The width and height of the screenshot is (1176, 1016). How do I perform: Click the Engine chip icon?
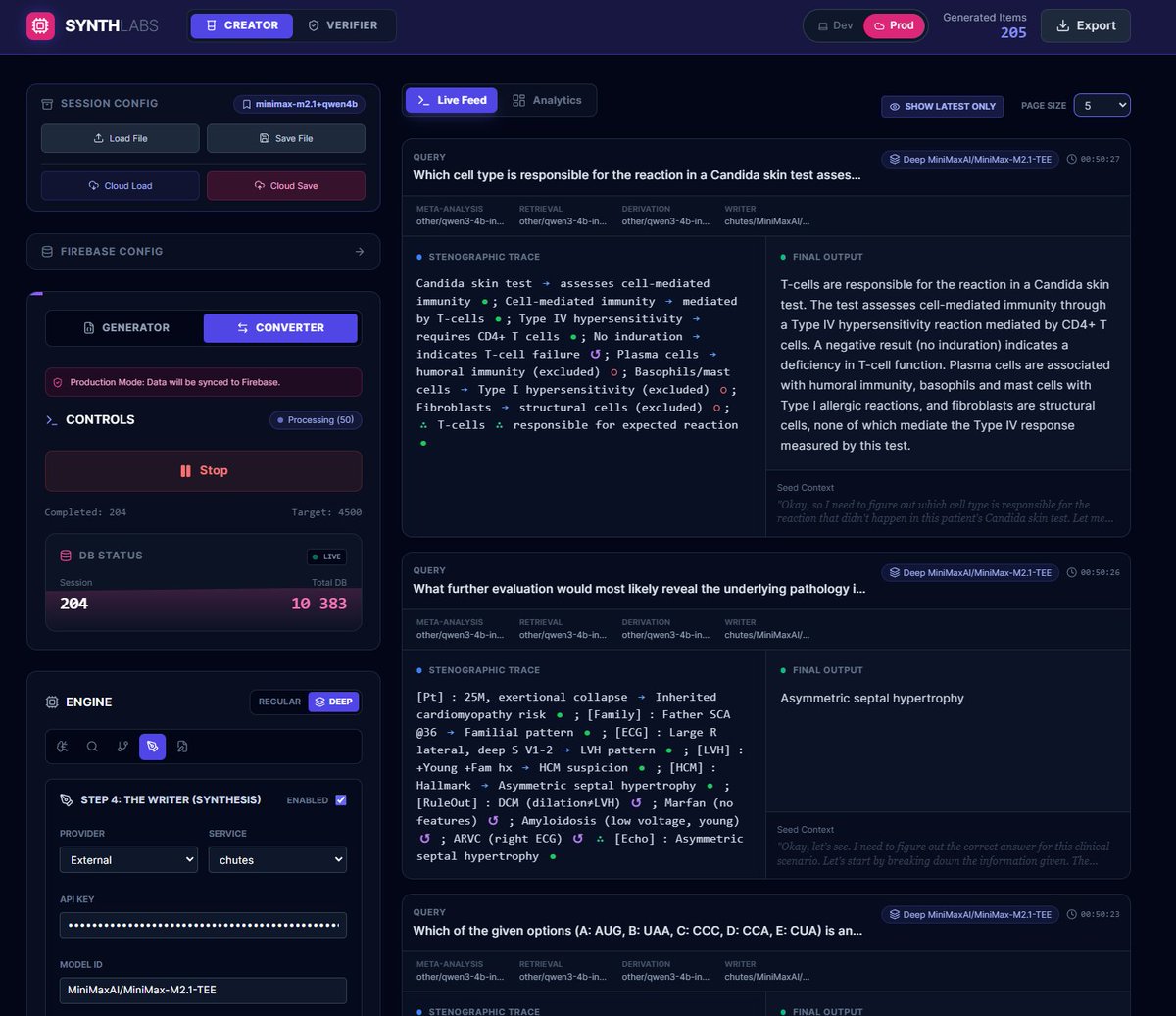point(52,702)
